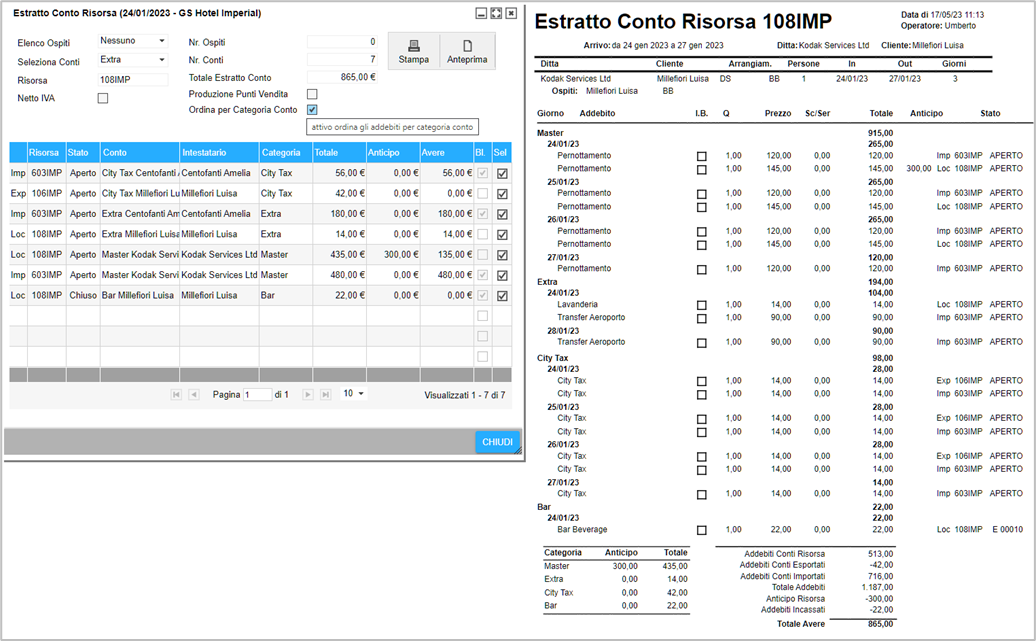Toggle Sel checkbox for Exp 106IMP row
This screenshot has height=641, width=1036.
502,194
